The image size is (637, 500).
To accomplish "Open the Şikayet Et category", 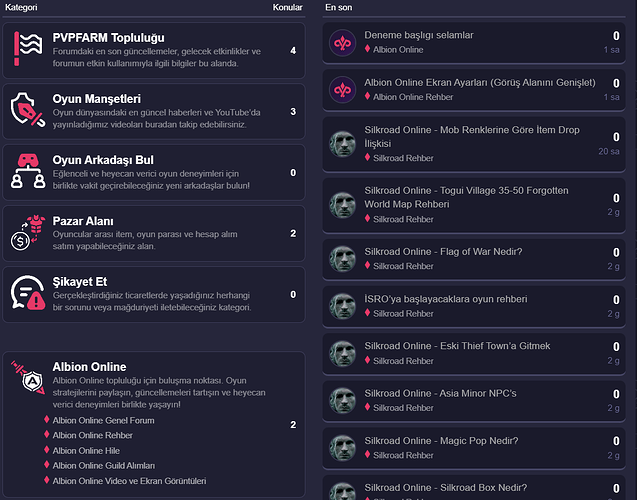I will 80,282.
